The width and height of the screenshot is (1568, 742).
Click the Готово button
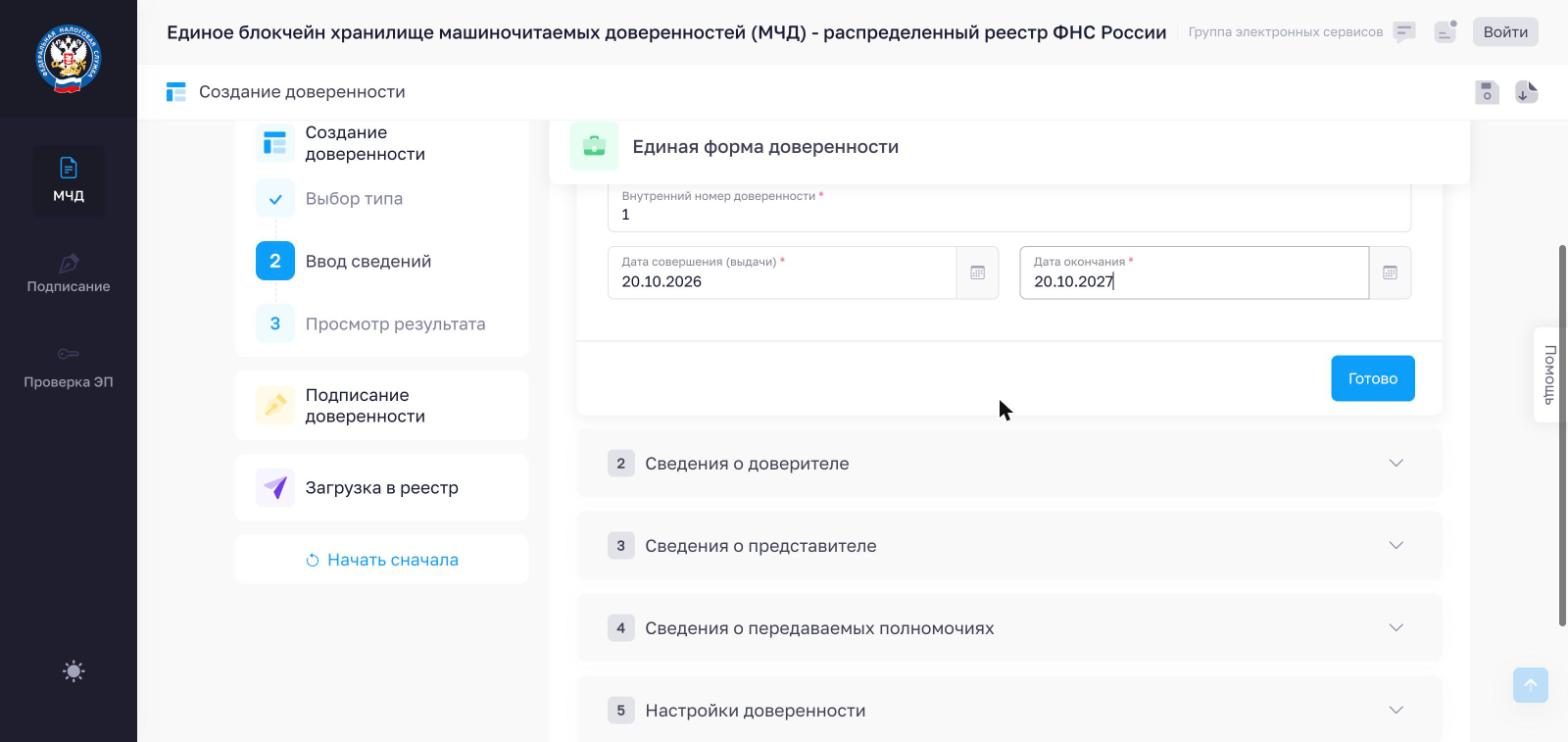click(x=1372, y=378)
